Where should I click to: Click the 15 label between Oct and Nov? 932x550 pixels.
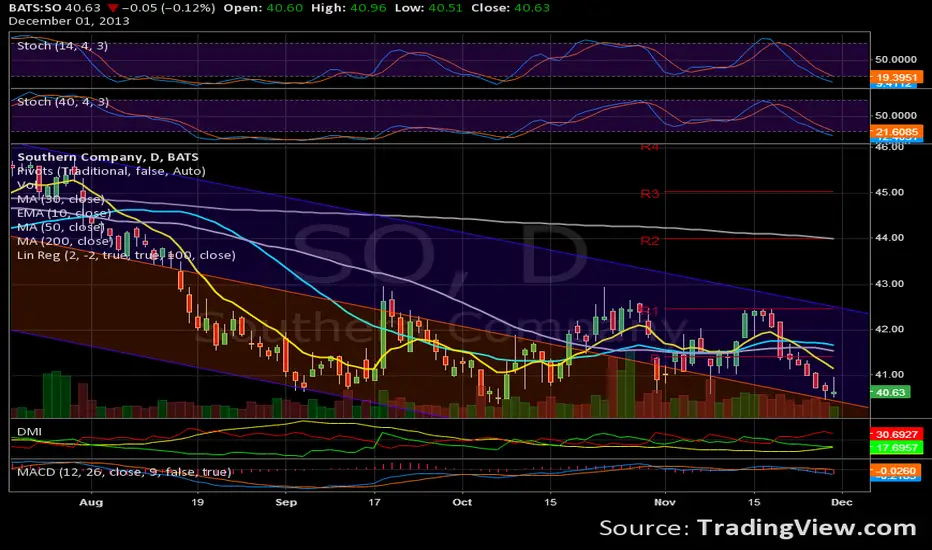pyautogui.click(x=550, y=502)
